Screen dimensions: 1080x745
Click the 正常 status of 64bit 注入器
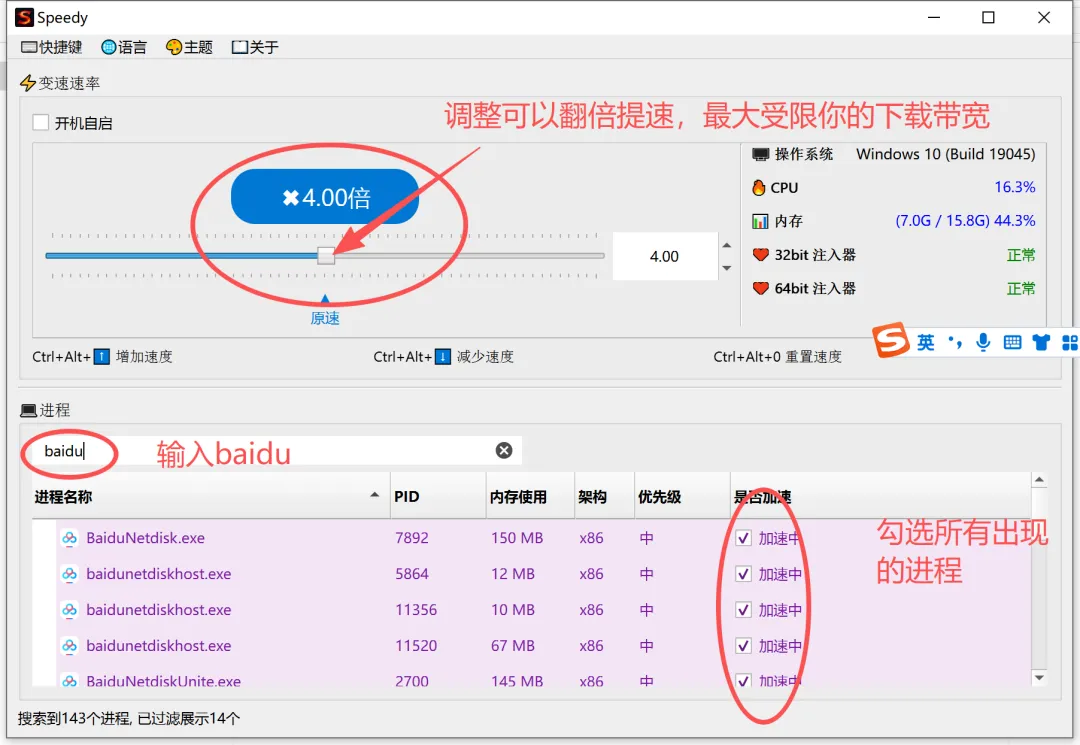pyautogui.click(x=1021, y=288)
